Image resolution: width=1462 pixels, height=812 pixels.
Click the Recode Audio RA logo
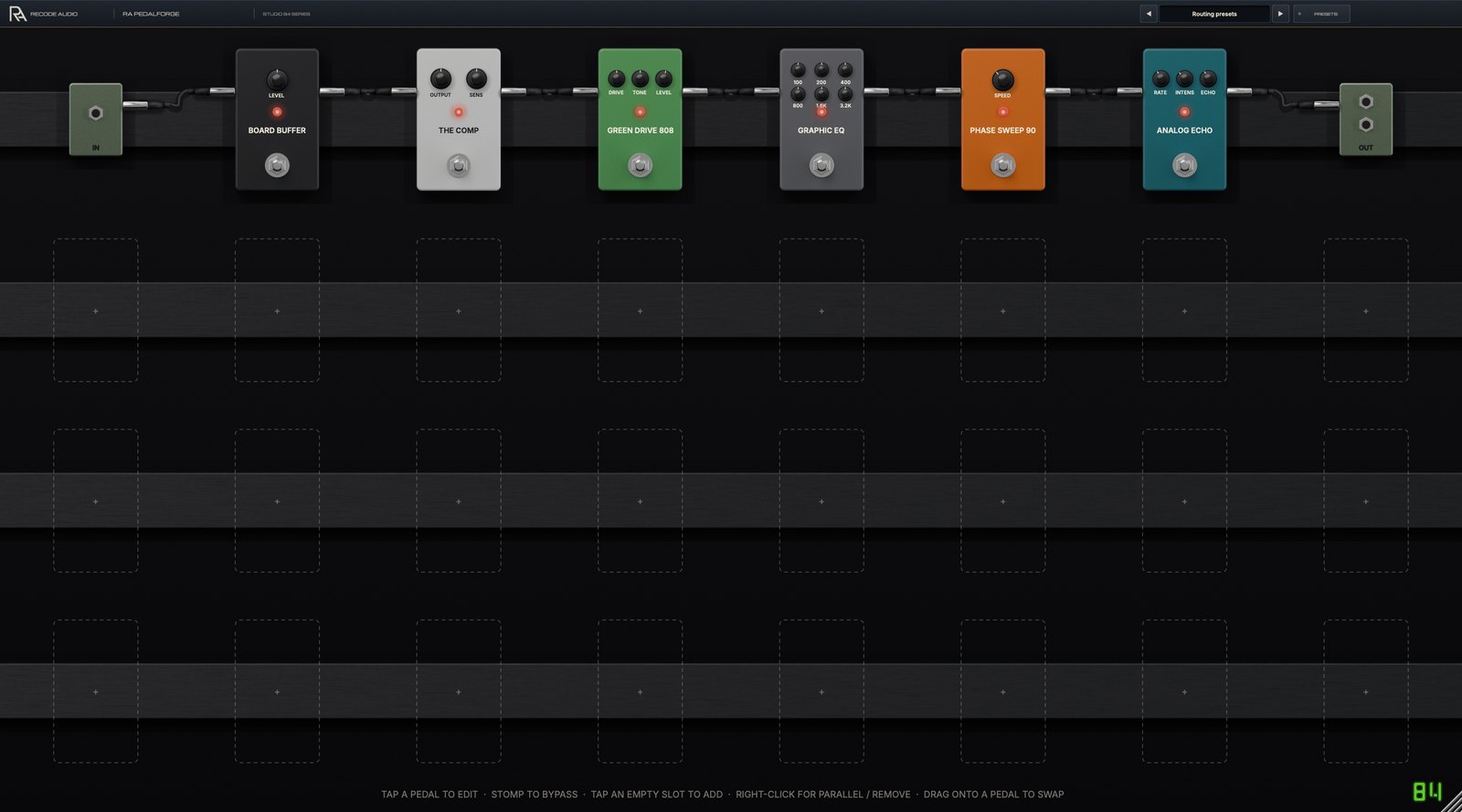click(17, 14)
